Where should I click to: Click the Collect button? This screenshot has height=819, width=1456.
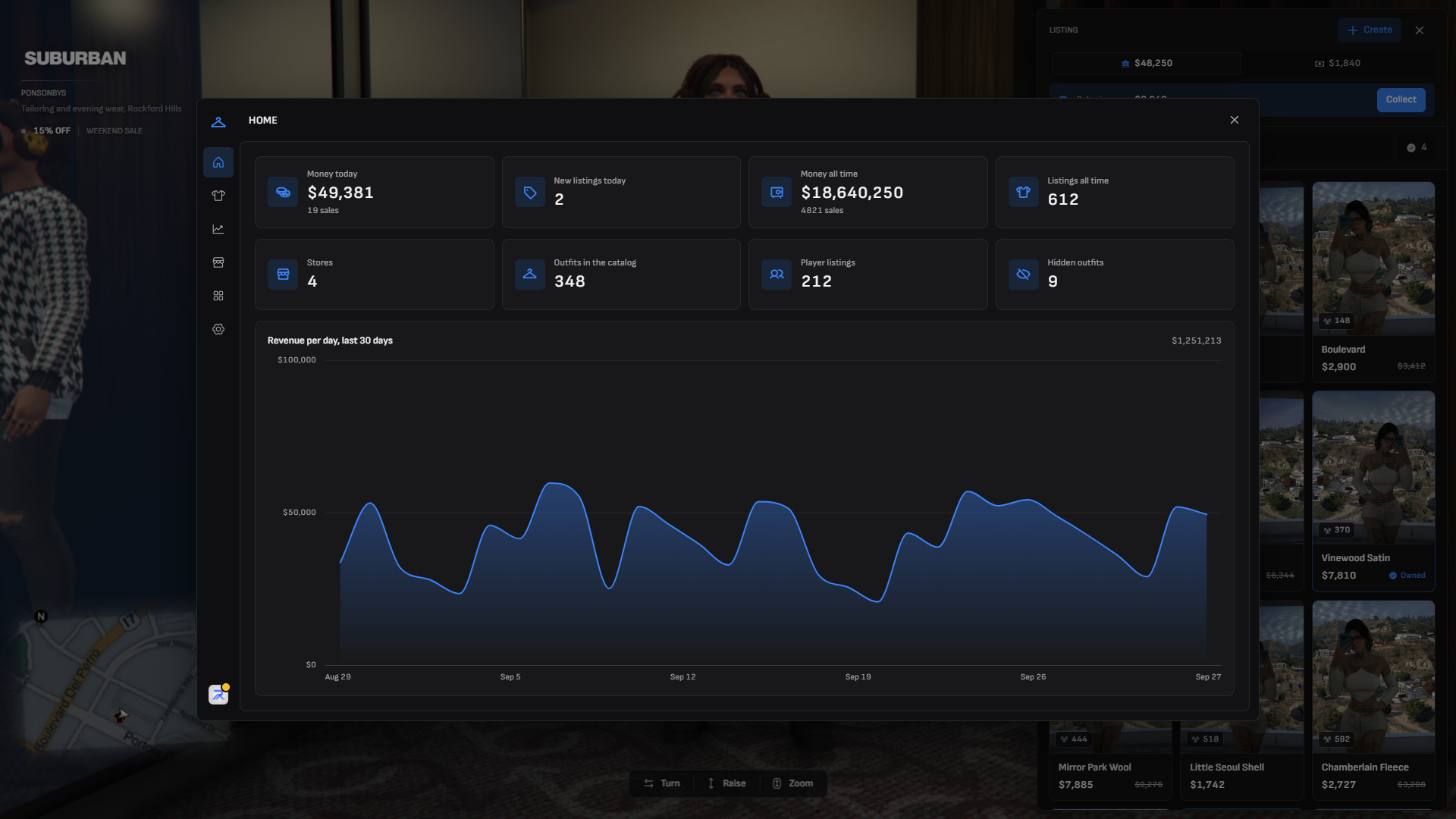tap(1401, 100)
